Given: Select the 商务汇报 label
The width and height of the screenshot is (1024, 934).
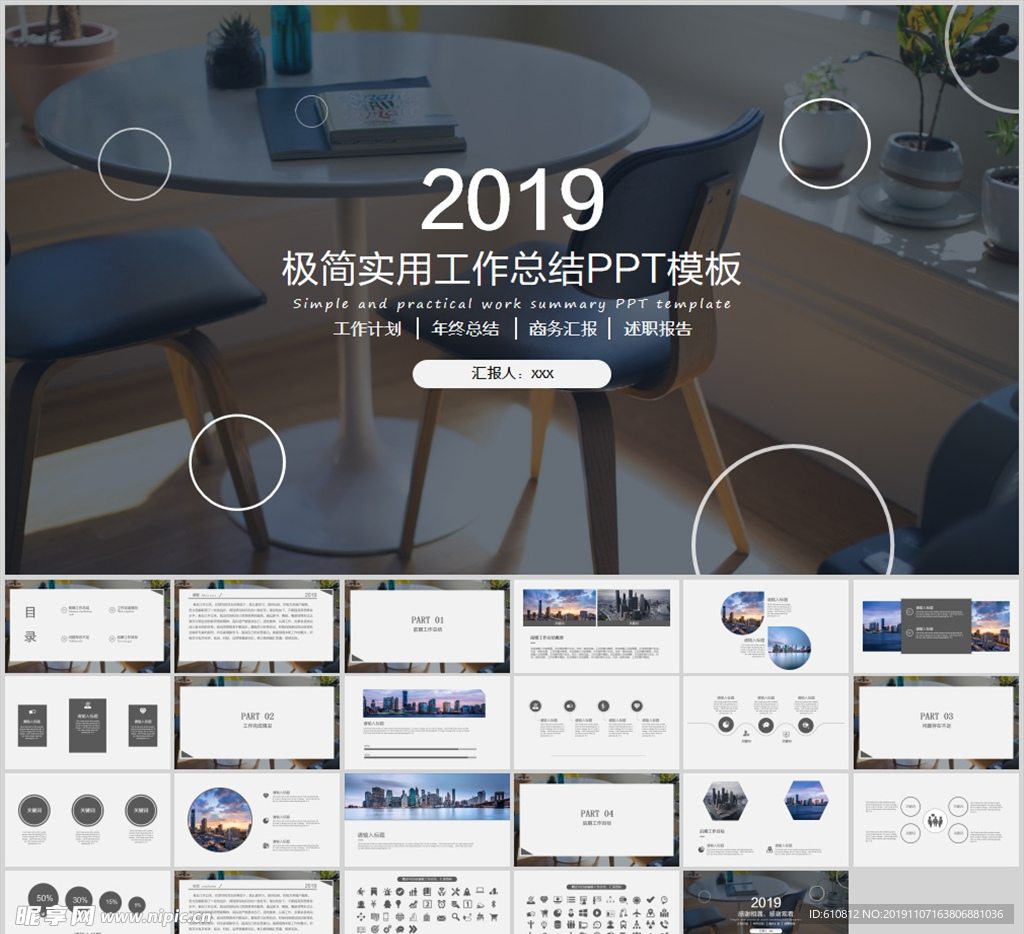Looking at the screenshot, I should click(563, 329).
